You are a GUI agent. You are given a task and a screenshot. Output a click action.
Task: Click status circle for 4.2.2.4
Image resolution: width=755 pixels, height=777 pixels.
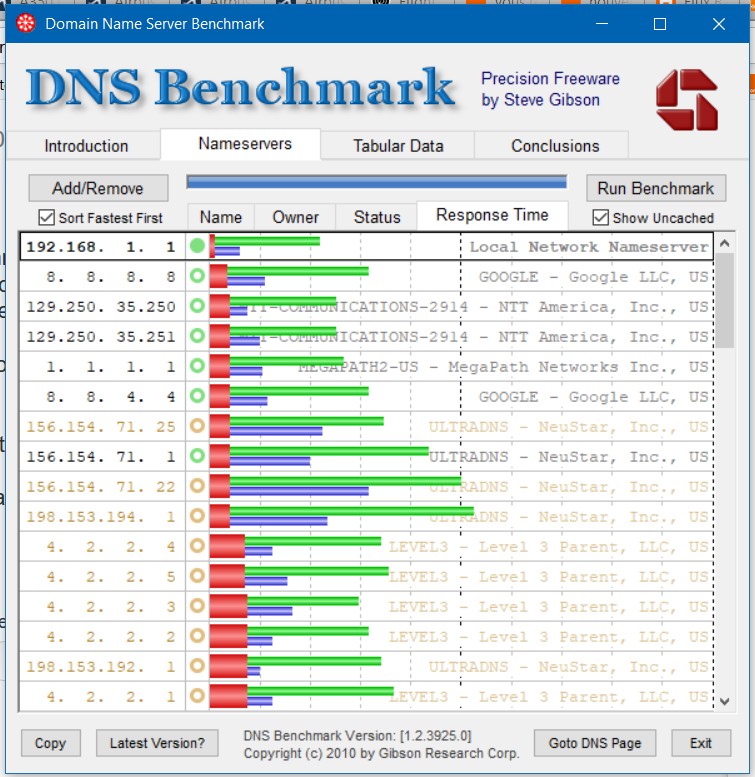[x=197, y=546]
